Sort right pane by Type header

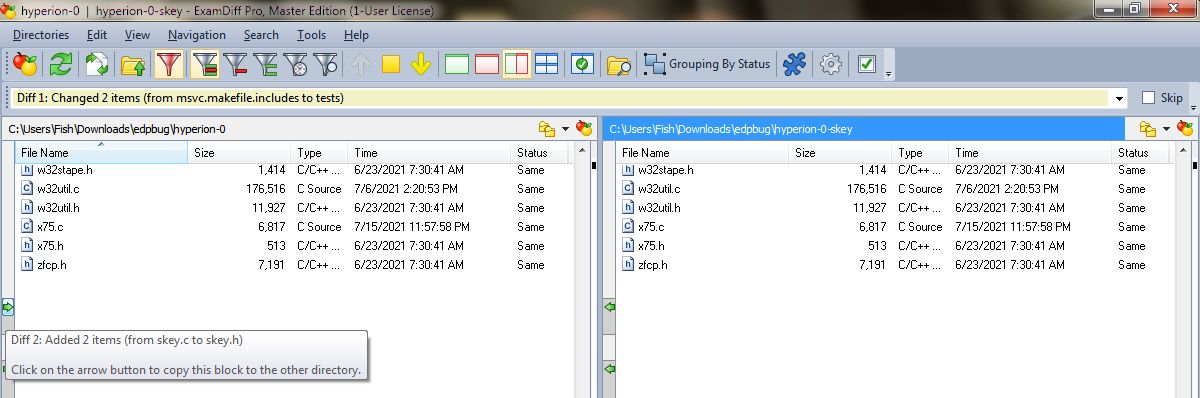click(920, 153)
